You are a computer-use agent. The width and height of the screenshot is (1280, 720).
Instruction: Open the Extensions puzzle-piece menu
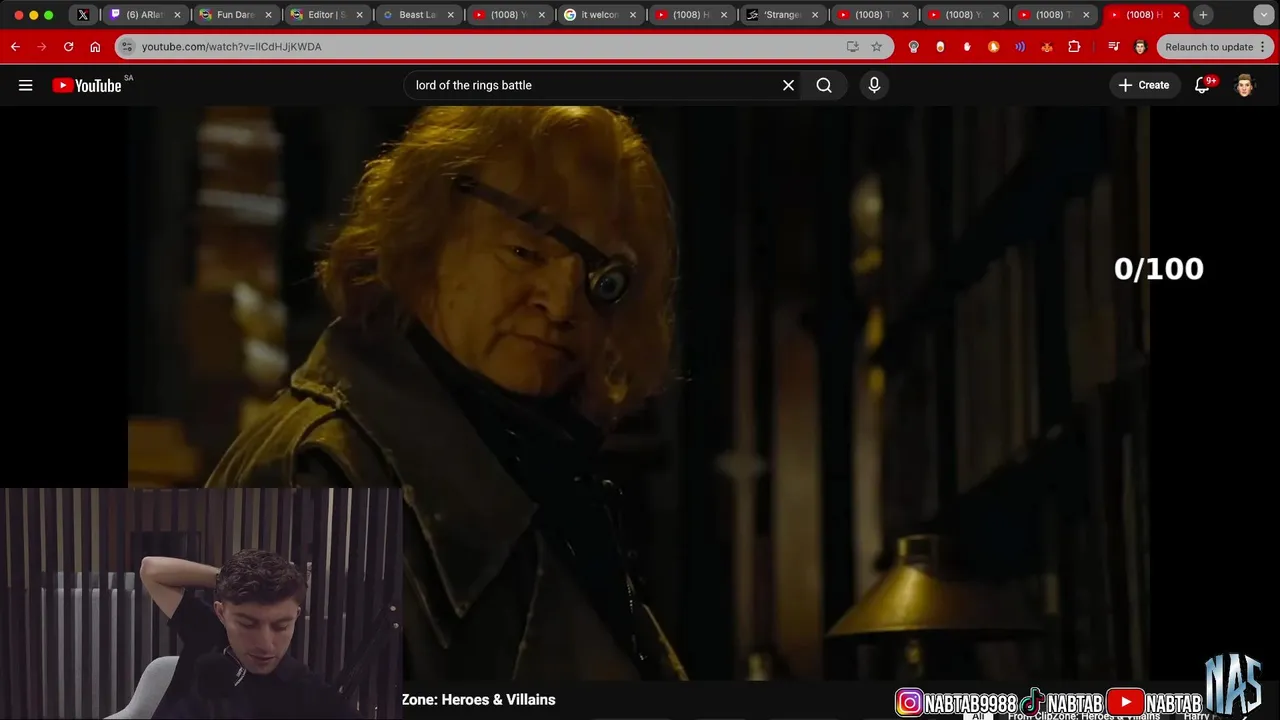click(x=1074, y=47)
